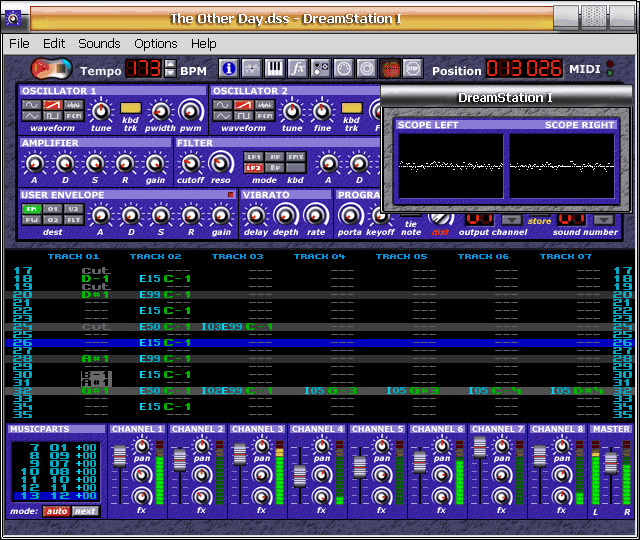640x540 pixels.
Task: Click the concentric circle toolbar icon
Action: point(367,69)
